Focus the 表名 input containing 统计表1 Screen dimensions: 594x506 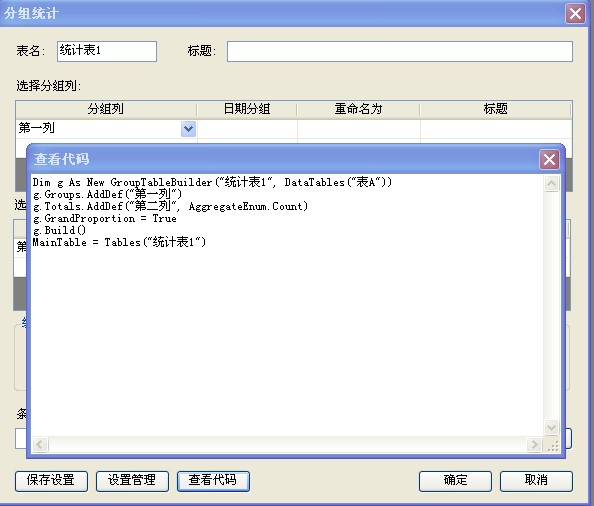(107, 51)
